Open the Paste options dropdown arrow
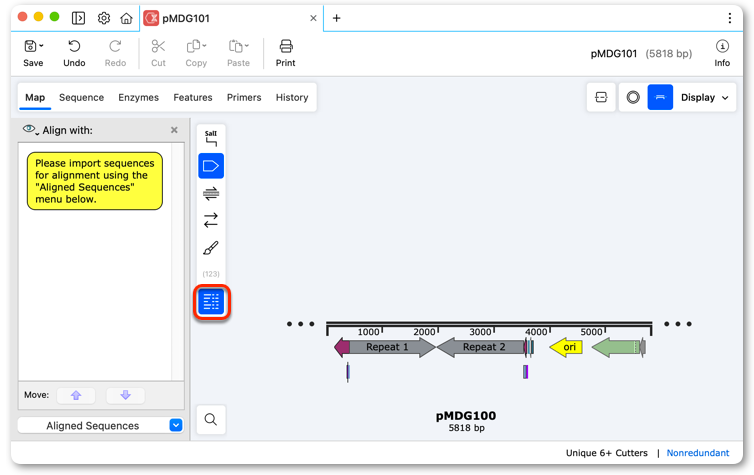Image resolution: width=754 pixels, height=475 pixels. click(x=247, y=46)
